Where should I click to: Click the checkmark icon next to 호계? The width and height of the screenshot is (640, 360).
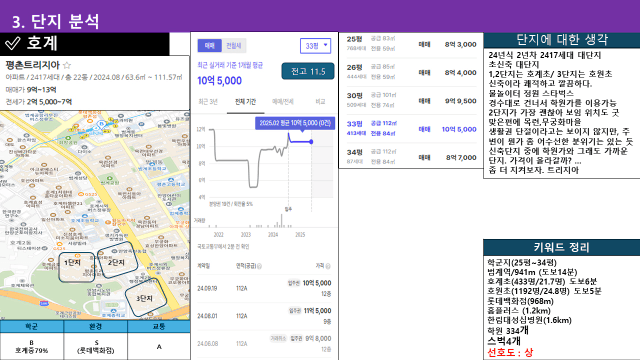tap(12, 43)
